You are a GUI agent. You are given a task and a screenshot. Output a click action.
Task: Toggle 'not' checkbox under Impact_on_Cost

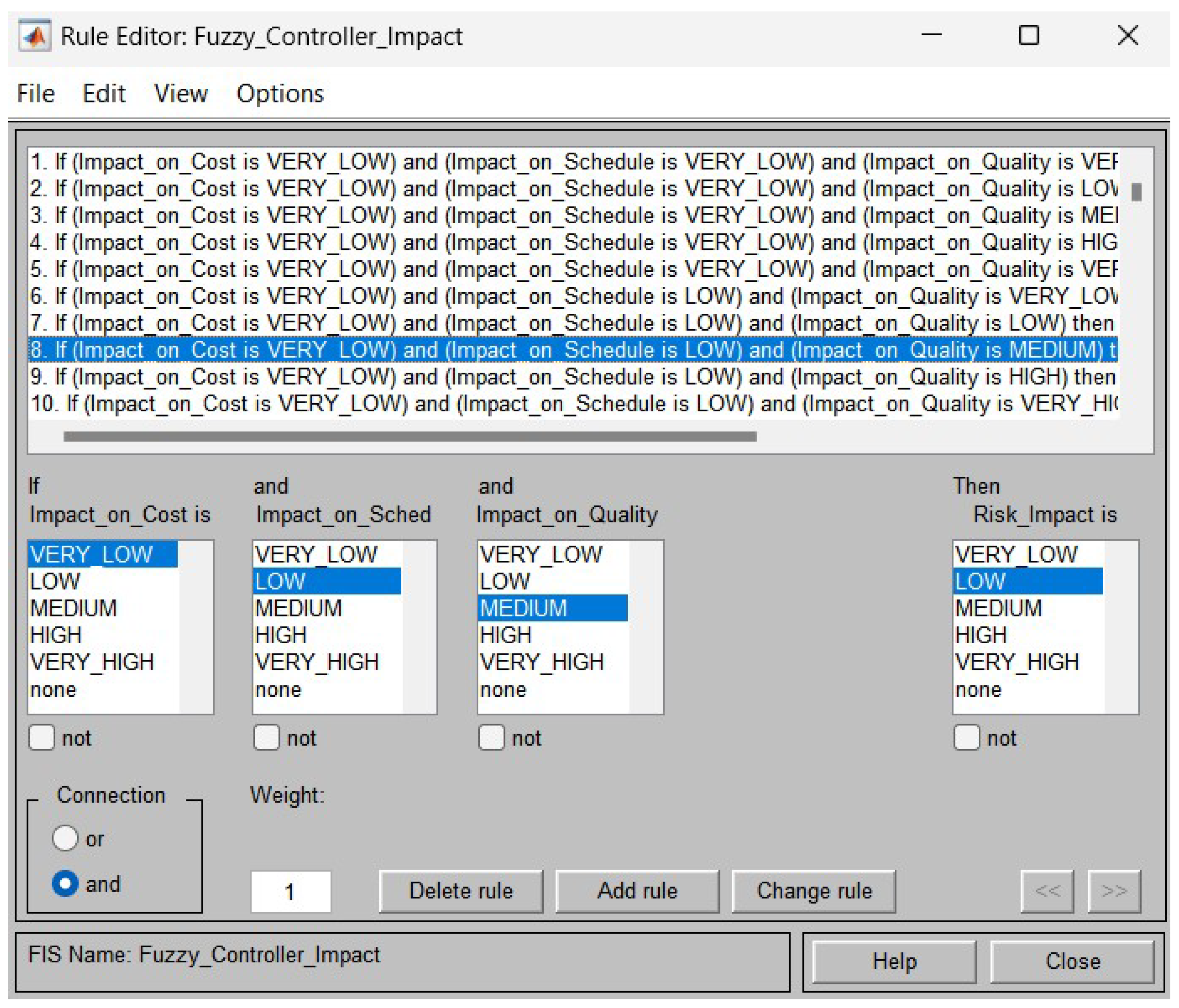pyautogui.click(x=41, y=737)
